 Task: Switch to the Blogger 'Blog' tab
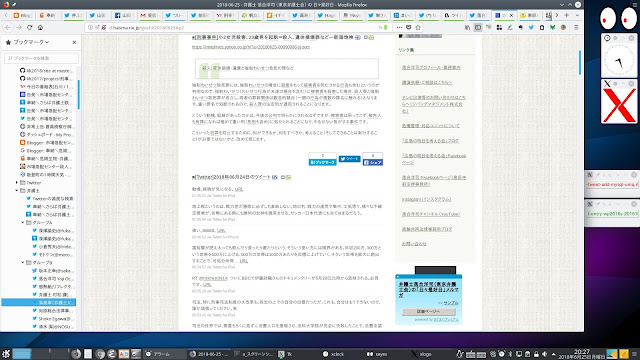22,15
